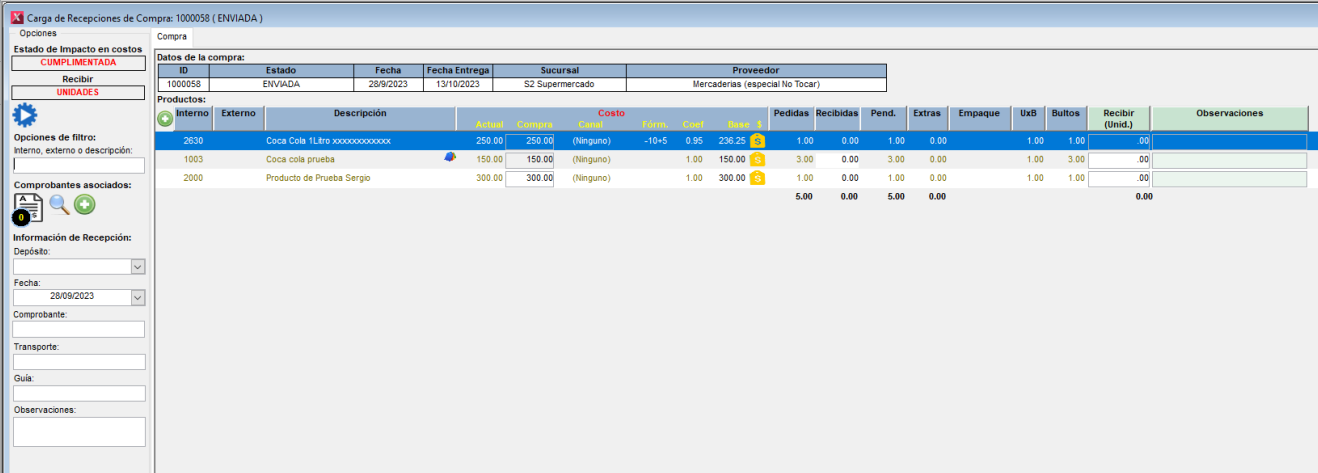The image size is (1318, 473).
Task: Click yellow price tag on Coca Cola 1Litro row
Action: click(757, 141)
